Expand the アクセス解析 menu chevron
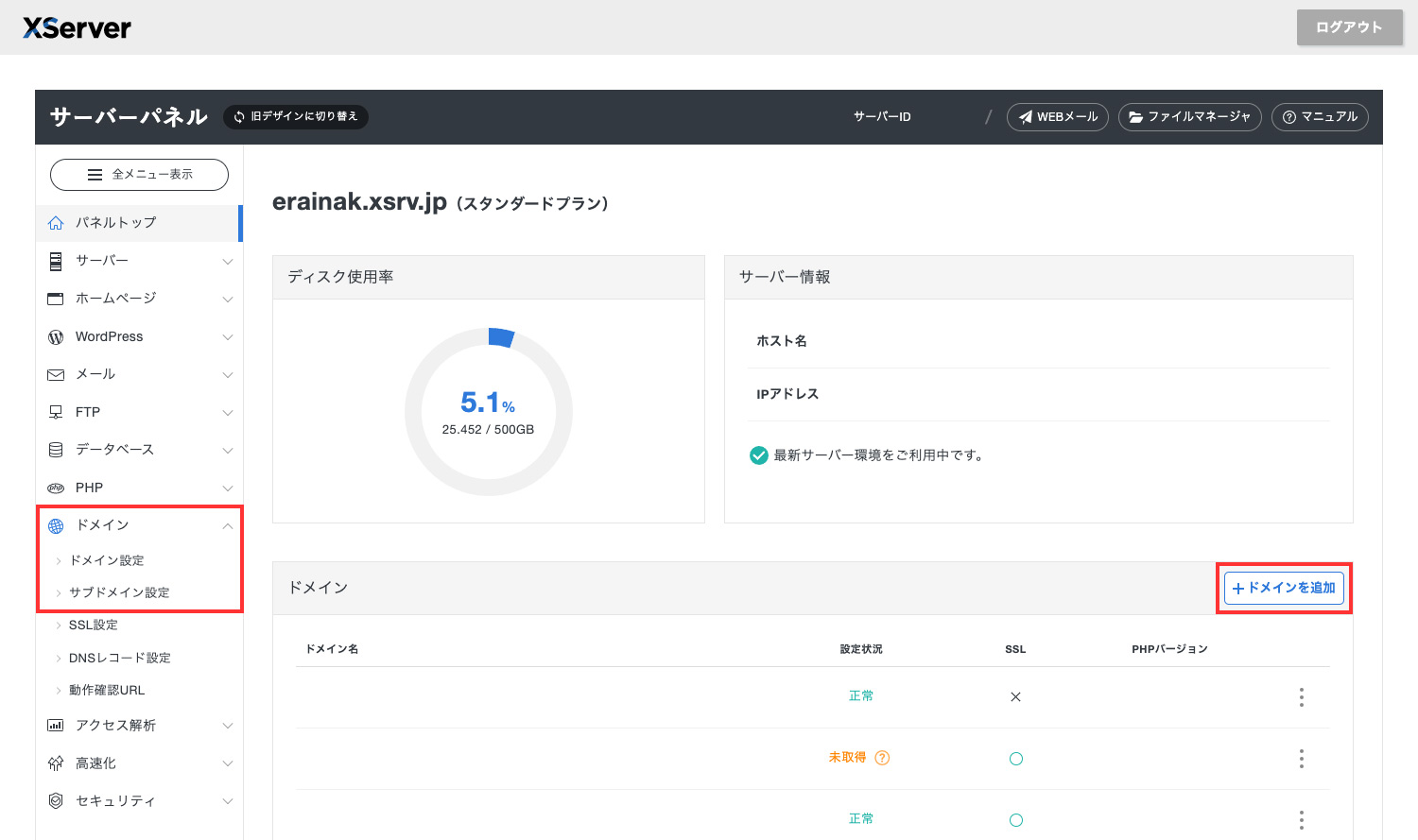The image size is (1418, 840). click(x=228, y=726)
